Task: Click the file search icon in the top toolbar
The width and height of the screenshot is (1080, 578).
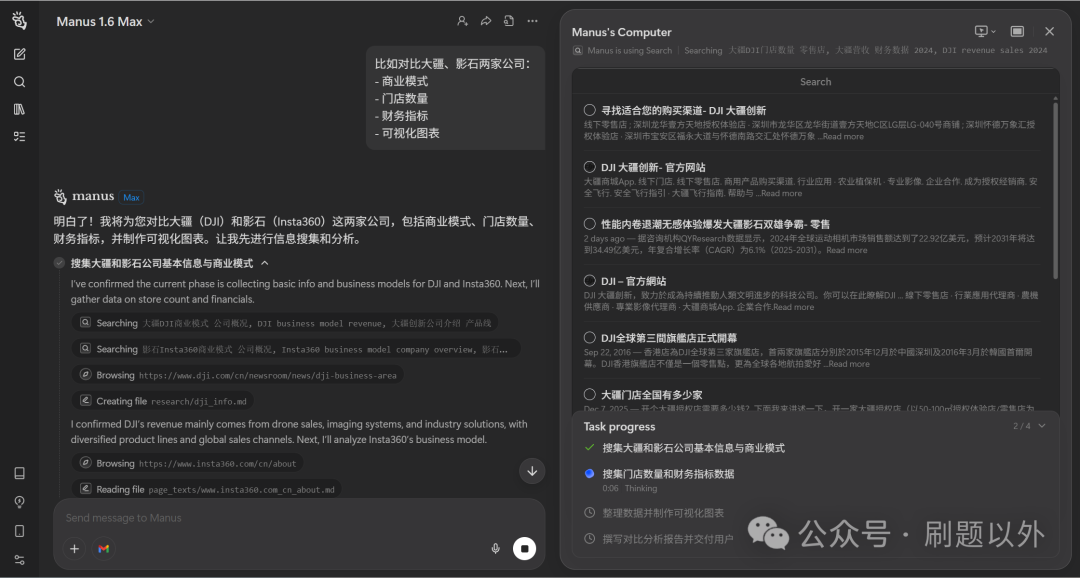Action: point(510,20)
